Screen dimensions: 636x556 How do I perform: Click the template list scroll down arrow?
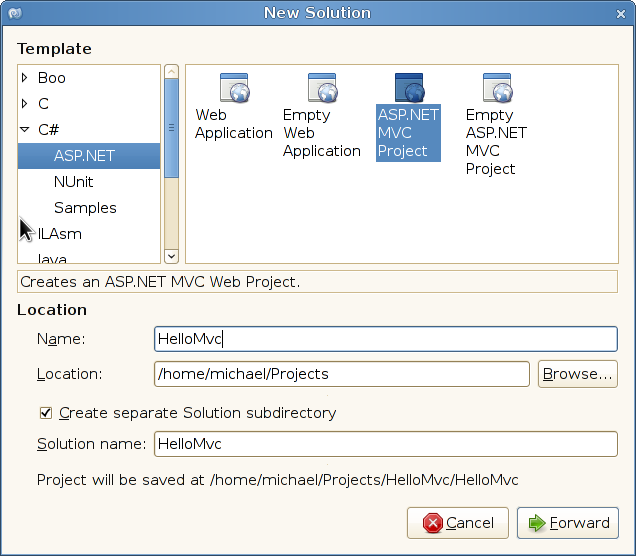172,256
